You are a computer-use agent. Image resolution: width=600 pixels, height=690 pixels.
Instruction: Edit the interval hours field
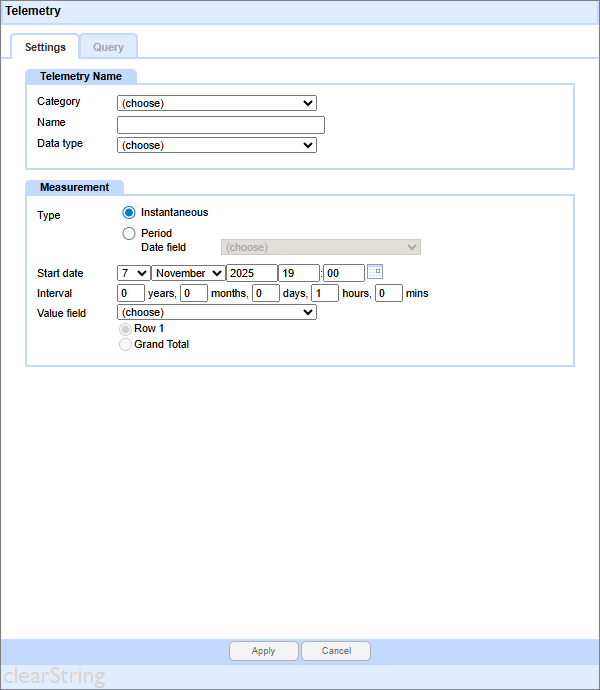click(x=324, y=294)
